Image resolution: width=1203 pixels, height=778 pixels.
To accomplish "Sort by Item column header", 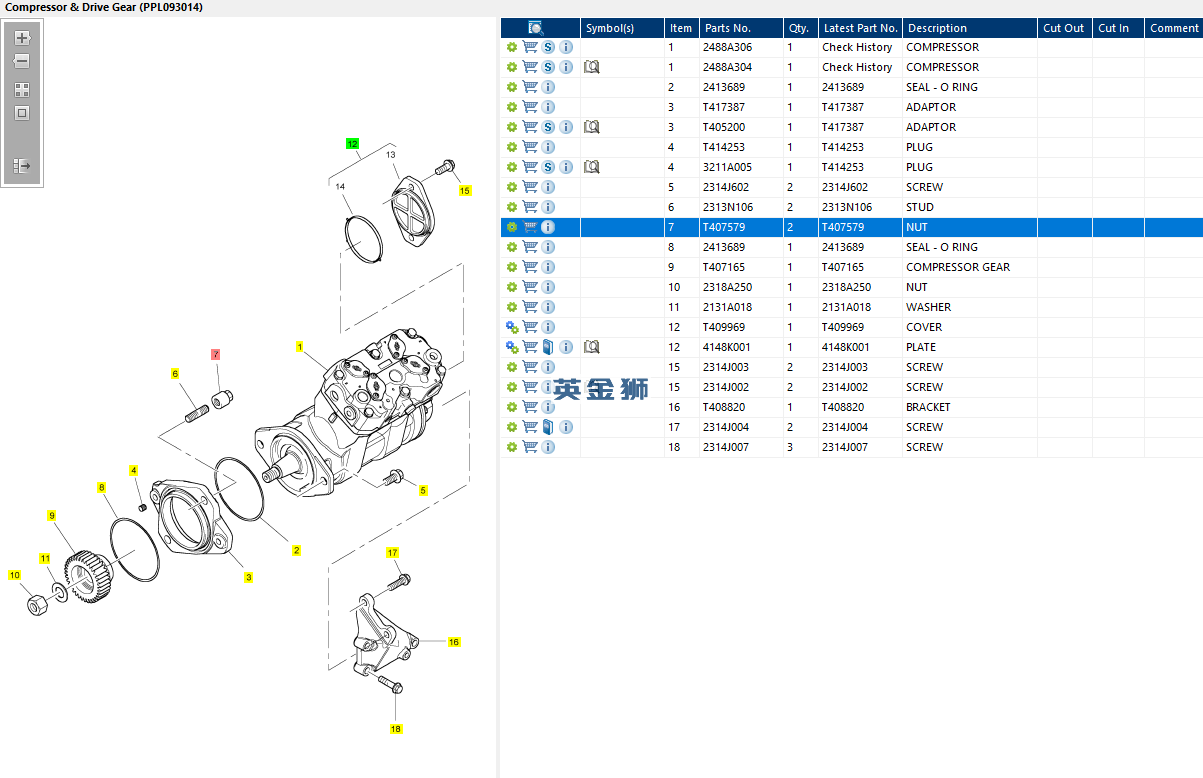I will 681,28.
